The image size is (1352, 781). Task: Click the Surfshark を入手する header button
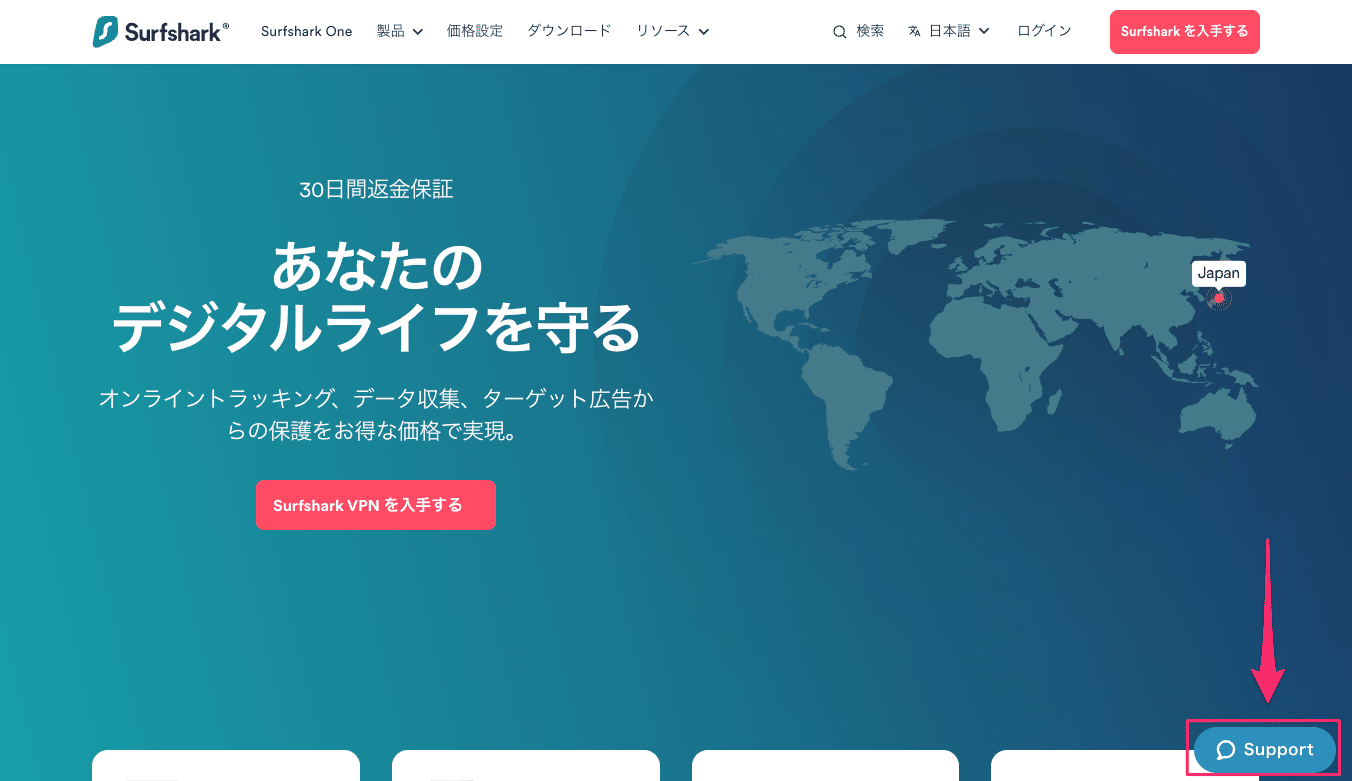point(1185,32)
